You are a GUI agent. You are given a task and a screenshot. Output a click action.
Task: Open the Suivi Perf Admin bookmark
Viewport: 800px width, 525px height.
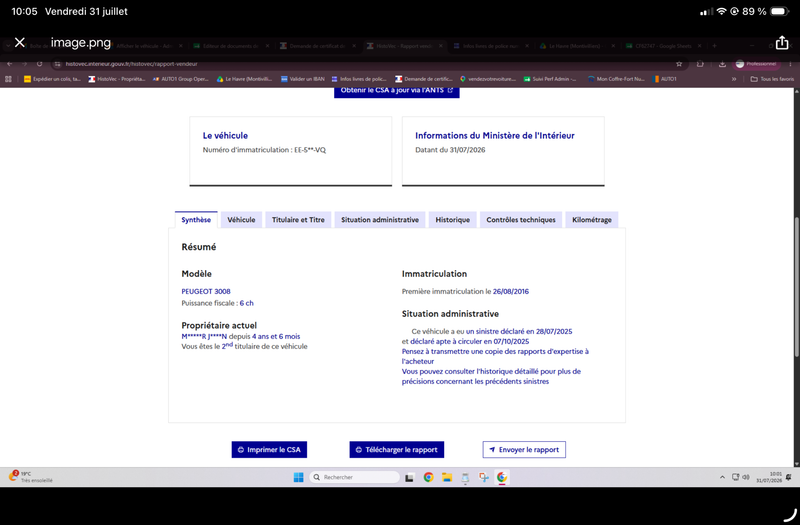(x=550, y=79)
